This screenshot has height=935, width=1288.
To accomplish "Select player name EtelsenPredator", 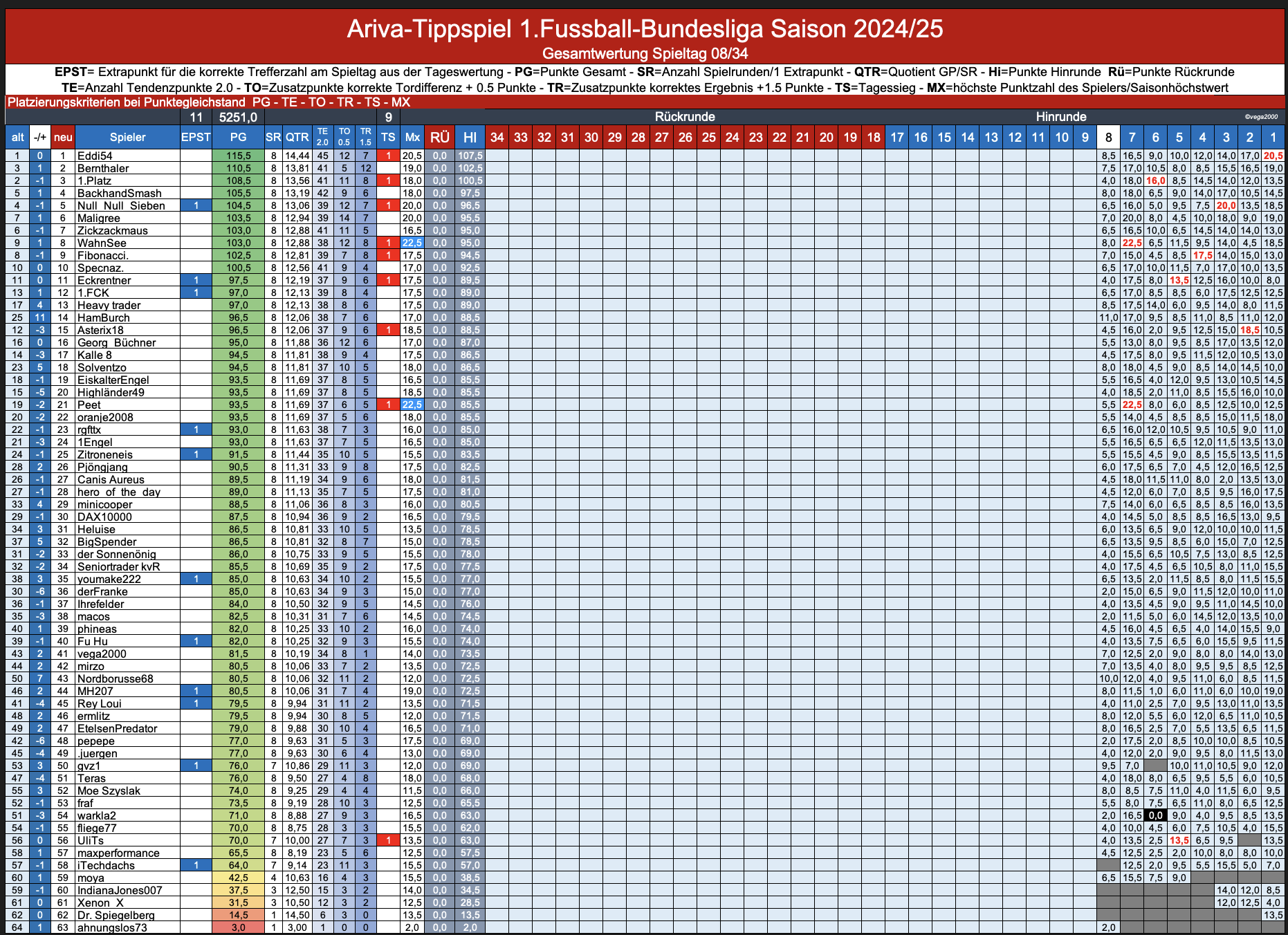I will point(117,728).
